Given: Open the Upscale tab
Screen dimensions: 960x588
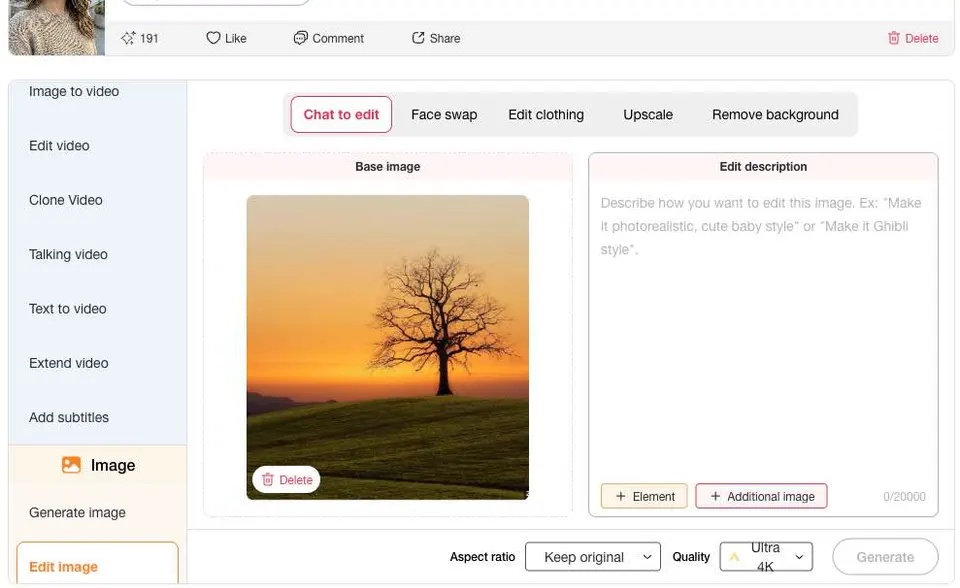Looking at the screenshot, I should [648, 115].
